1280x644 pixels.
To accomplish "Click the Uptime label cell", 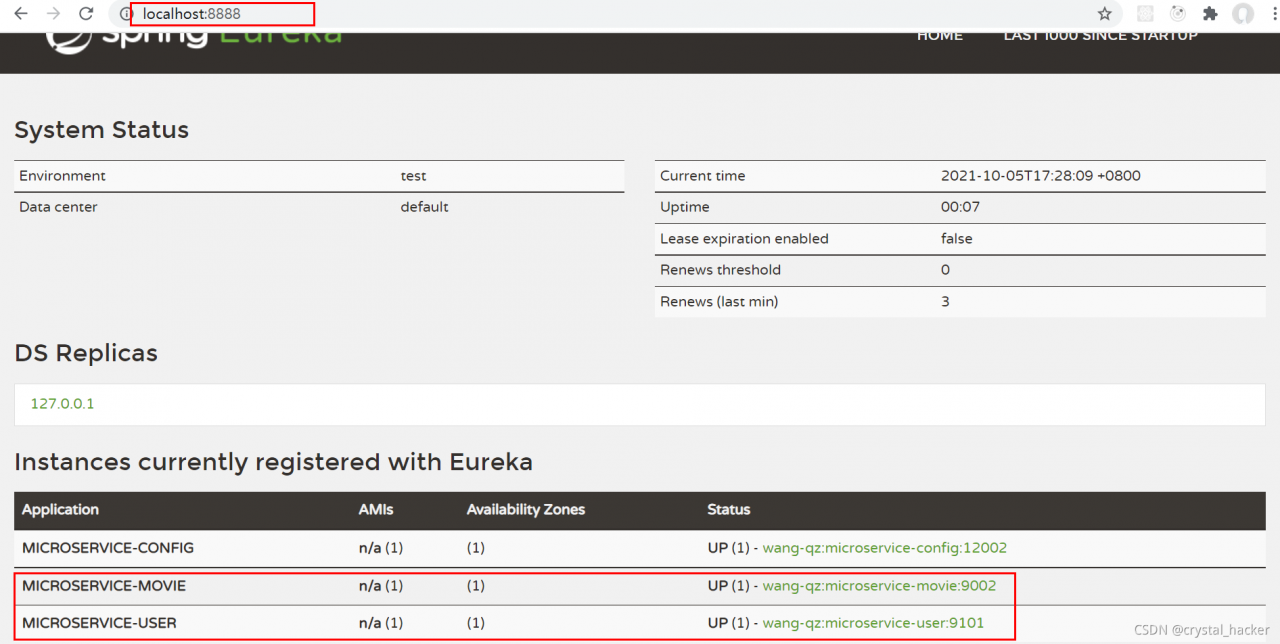I will click(685, 207).
